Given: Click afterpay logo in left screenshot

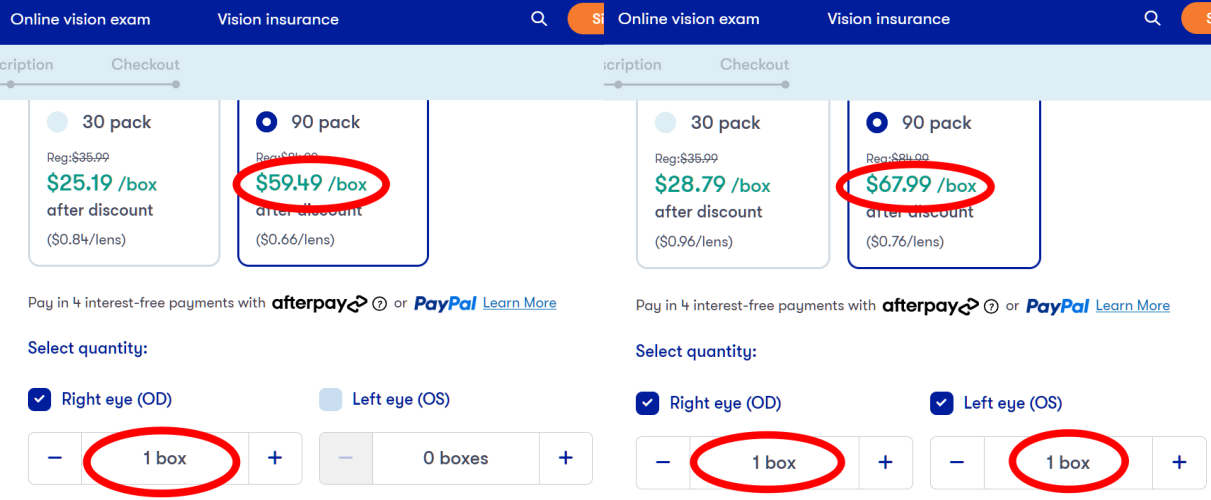Looking at the screenshot, I should pos(320,303).
